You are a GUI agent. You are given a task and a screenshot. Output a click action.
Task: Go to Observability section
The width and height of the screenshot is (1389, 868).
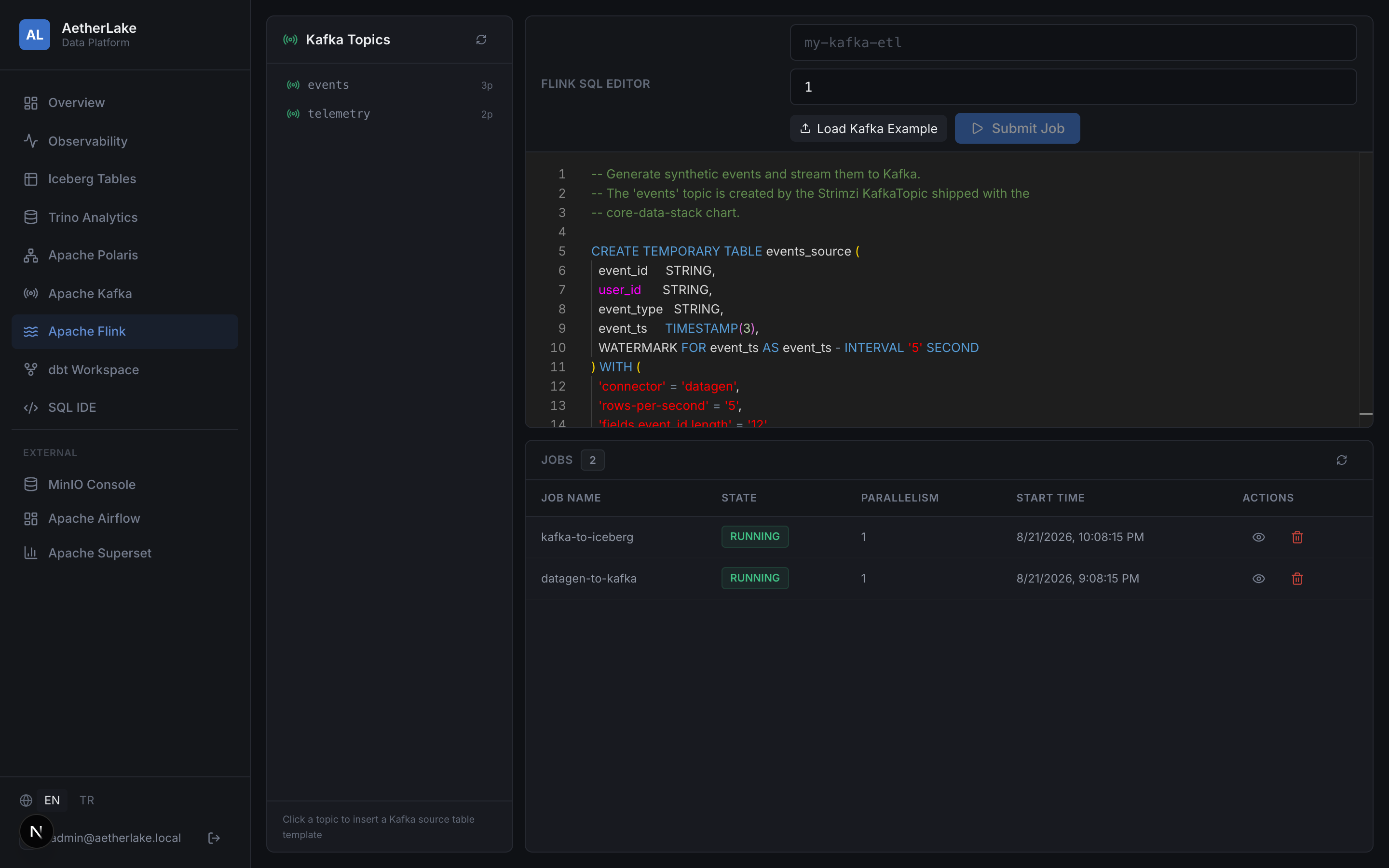click(x=124, y=141)
